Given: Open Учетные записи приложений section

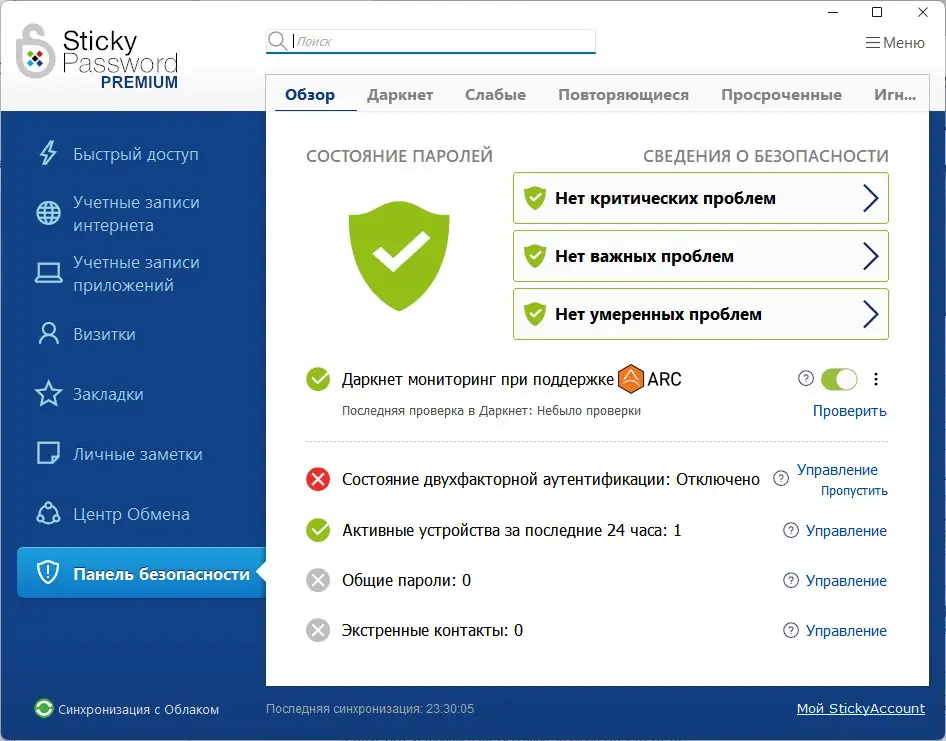Looking at the screenshot, I should coord(136,273).
